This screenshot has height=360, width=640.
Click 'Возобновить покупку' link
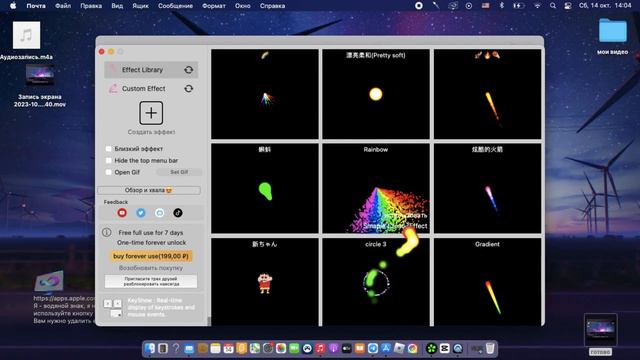pos(151,268)
